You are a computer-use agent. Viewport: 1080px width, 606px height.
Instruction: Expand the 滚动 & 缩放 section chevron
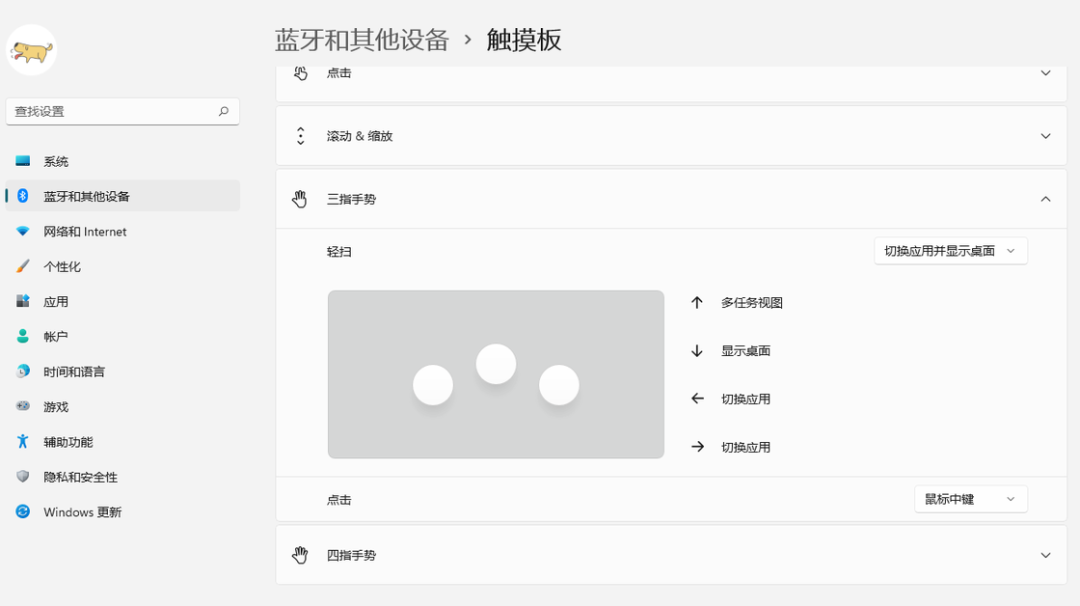[1045, 136]
